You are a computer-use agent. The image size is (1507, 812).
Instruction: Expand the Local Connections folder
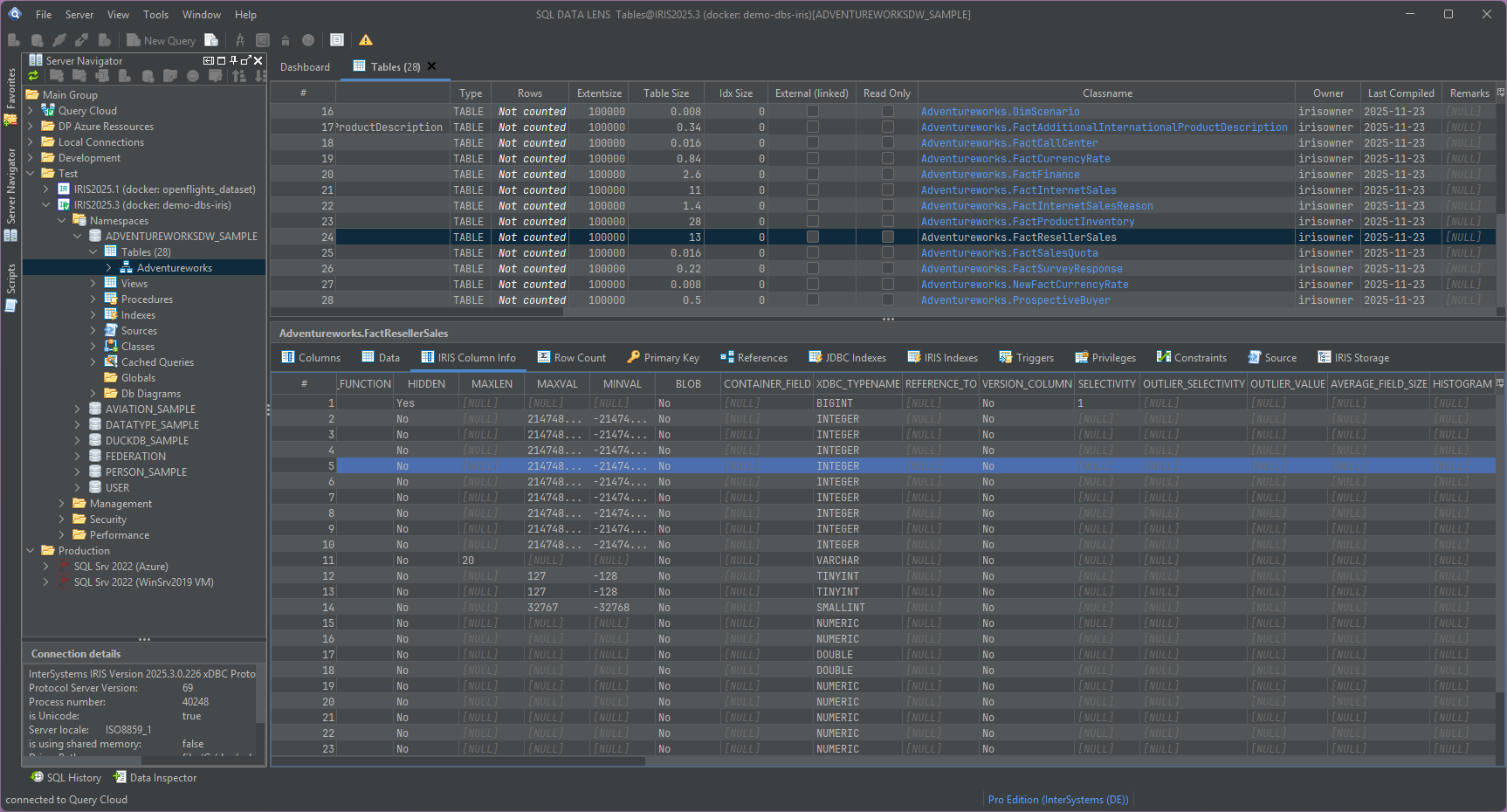point(31,142)
